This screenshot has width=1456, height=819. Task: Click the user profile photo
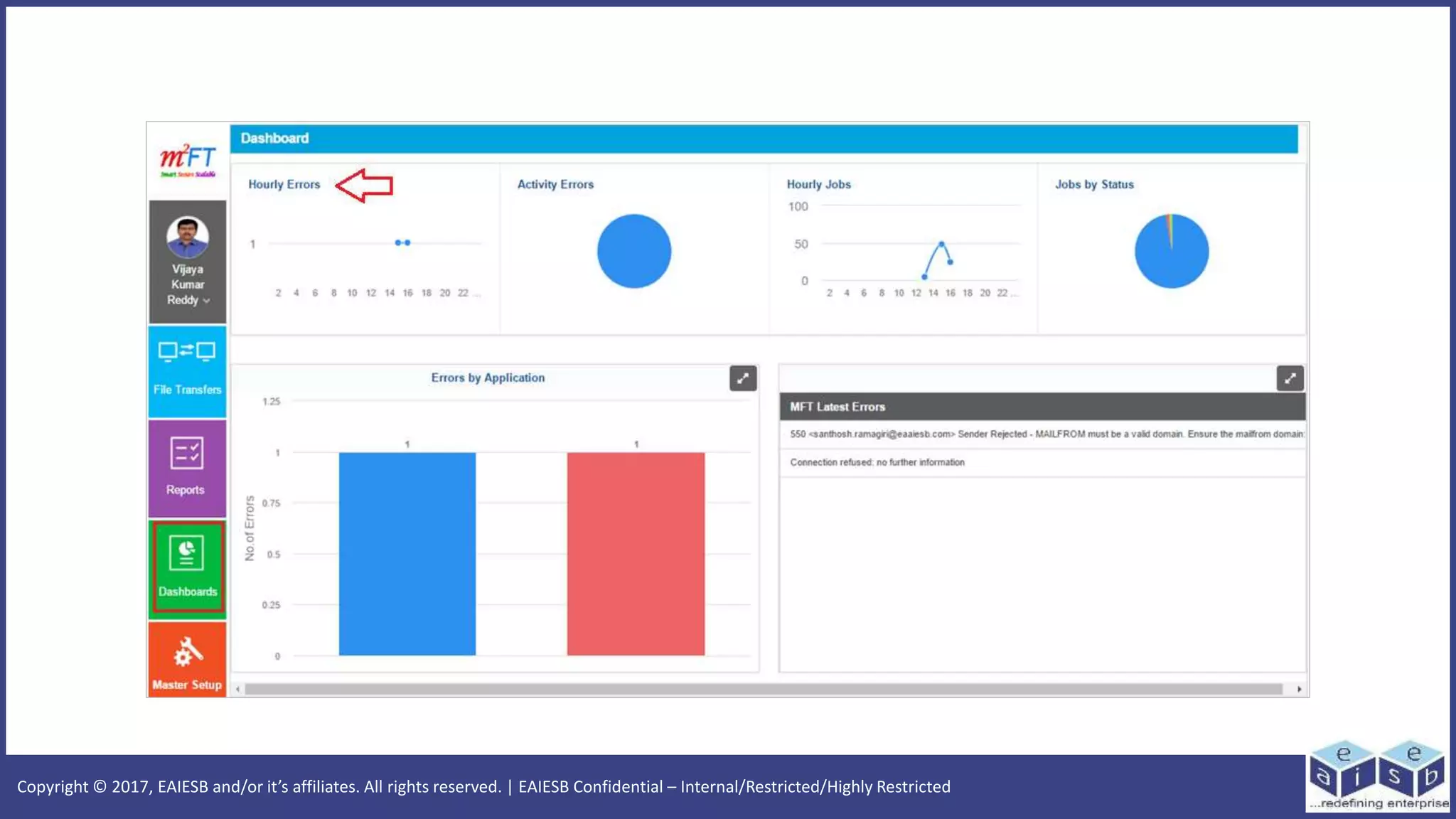[x=187, y=237]
